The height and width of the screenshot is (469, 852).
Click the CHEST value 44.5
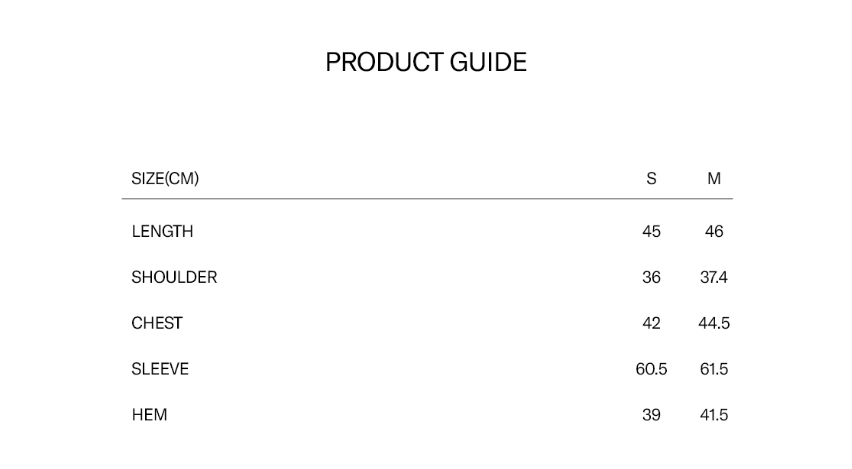point(714,323)
